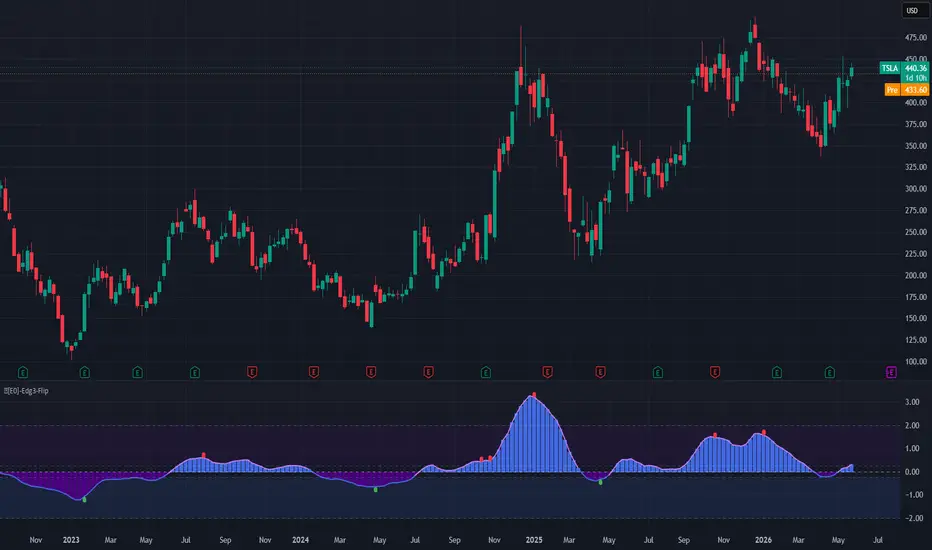Click the 475.00 price axis label

click(x=915, y=38)
